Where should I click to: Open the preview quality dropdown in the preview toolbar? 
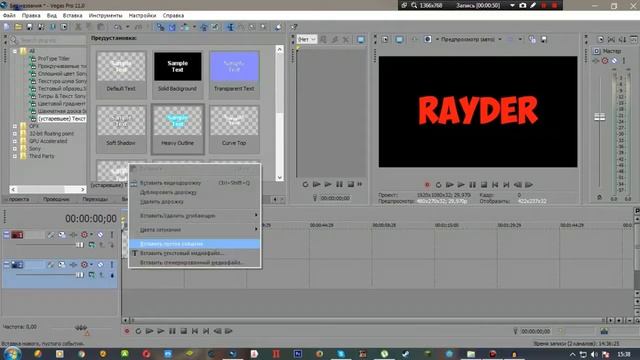(471, 40)
